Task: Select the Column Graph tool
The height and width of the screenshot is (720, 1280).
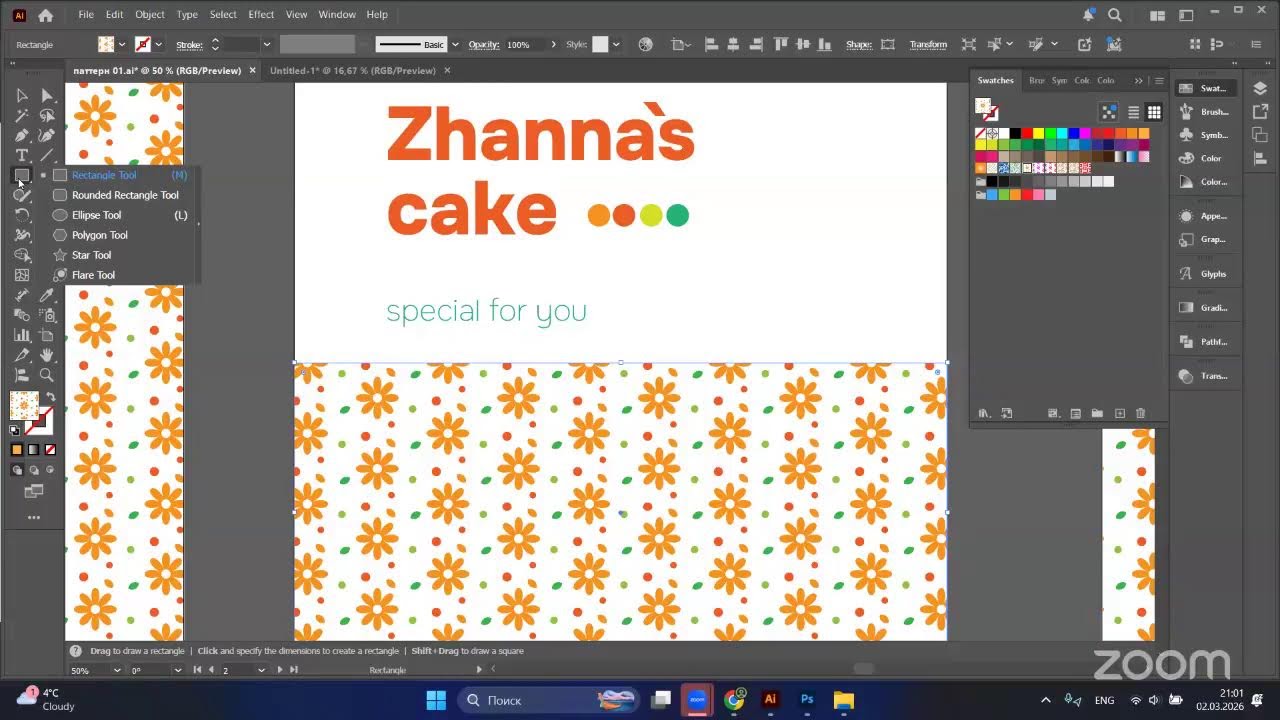Action: click(x=21, y=335)
